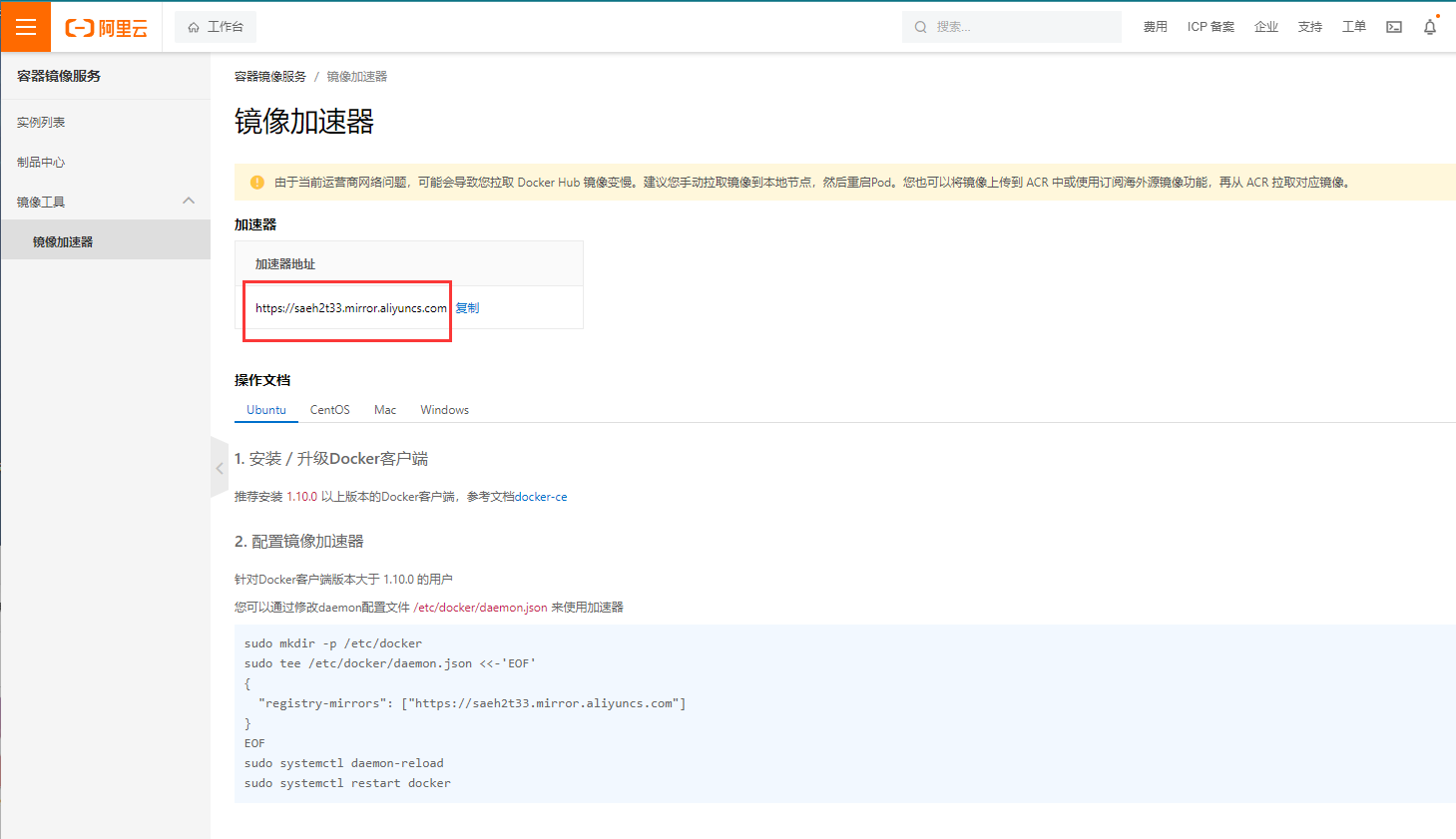Screen dimensions: 1456x839
Task: Switch to the CentOS tab
Action: (329, 410)
